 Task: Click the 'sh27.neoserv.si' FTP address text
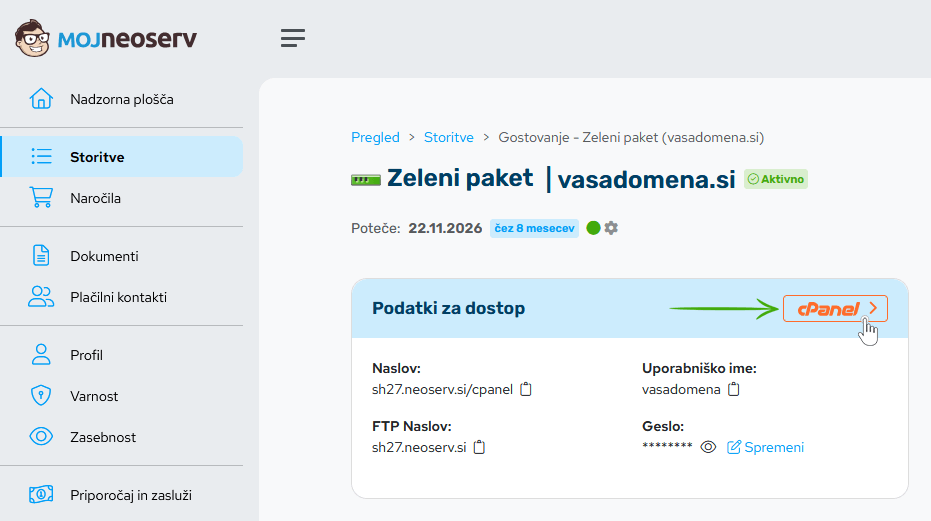(419, 447)
